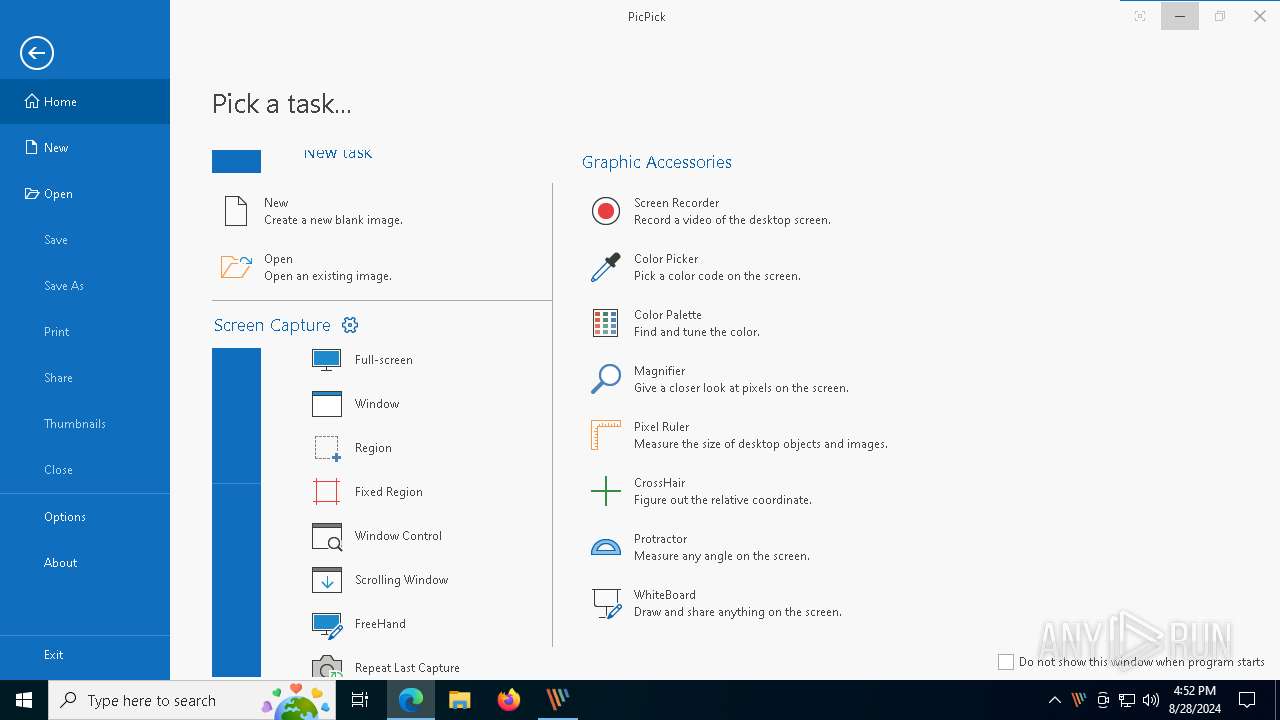Screen dimensions: 1280x720
Task: Click the New blank image icon
Action: point(236,211)
